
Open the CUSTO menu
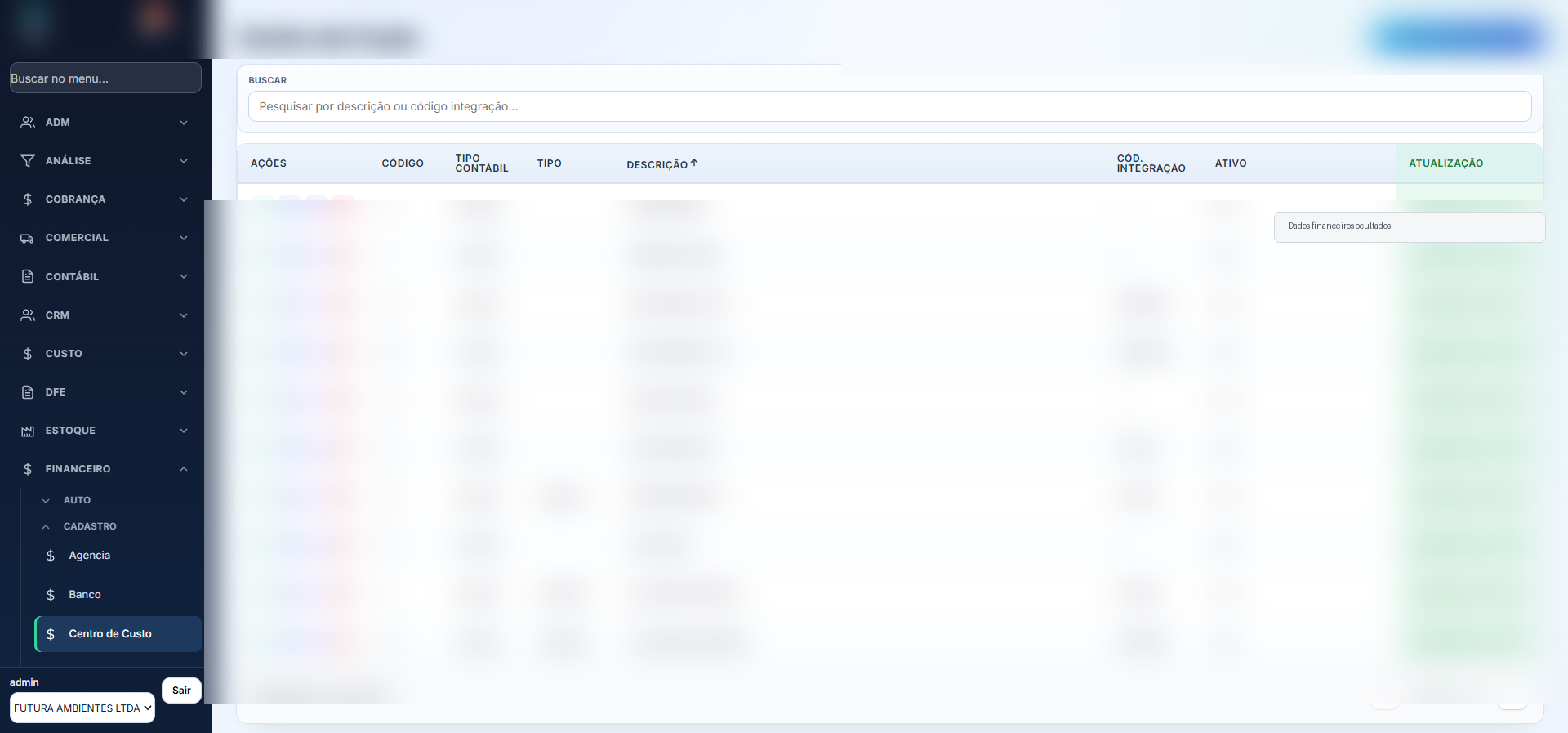coord(105,354)
